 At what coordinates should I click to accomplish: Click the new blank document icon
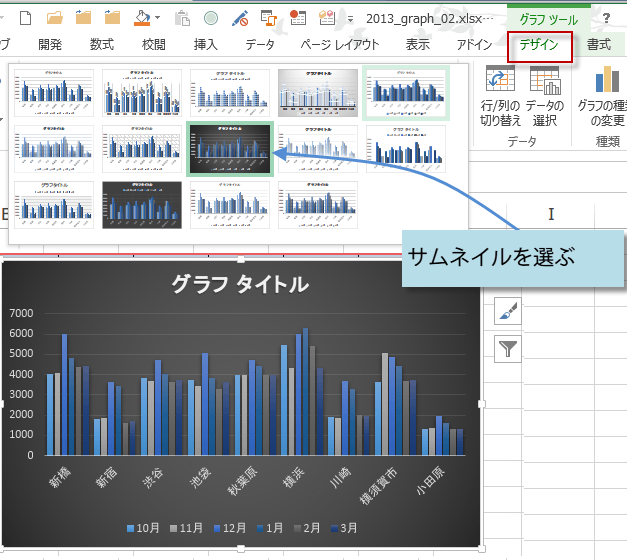pyautogui.click(x=25, y=17)
